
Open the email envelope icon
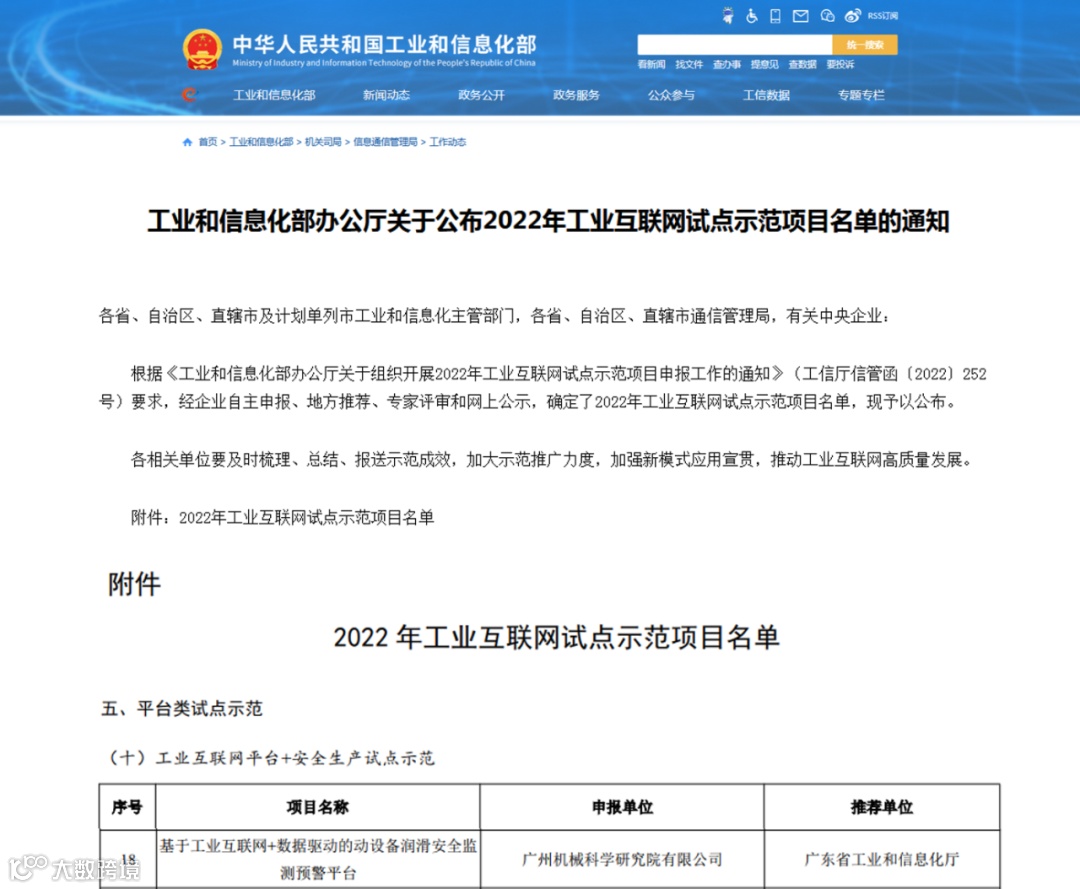click(x=800, y=16)
